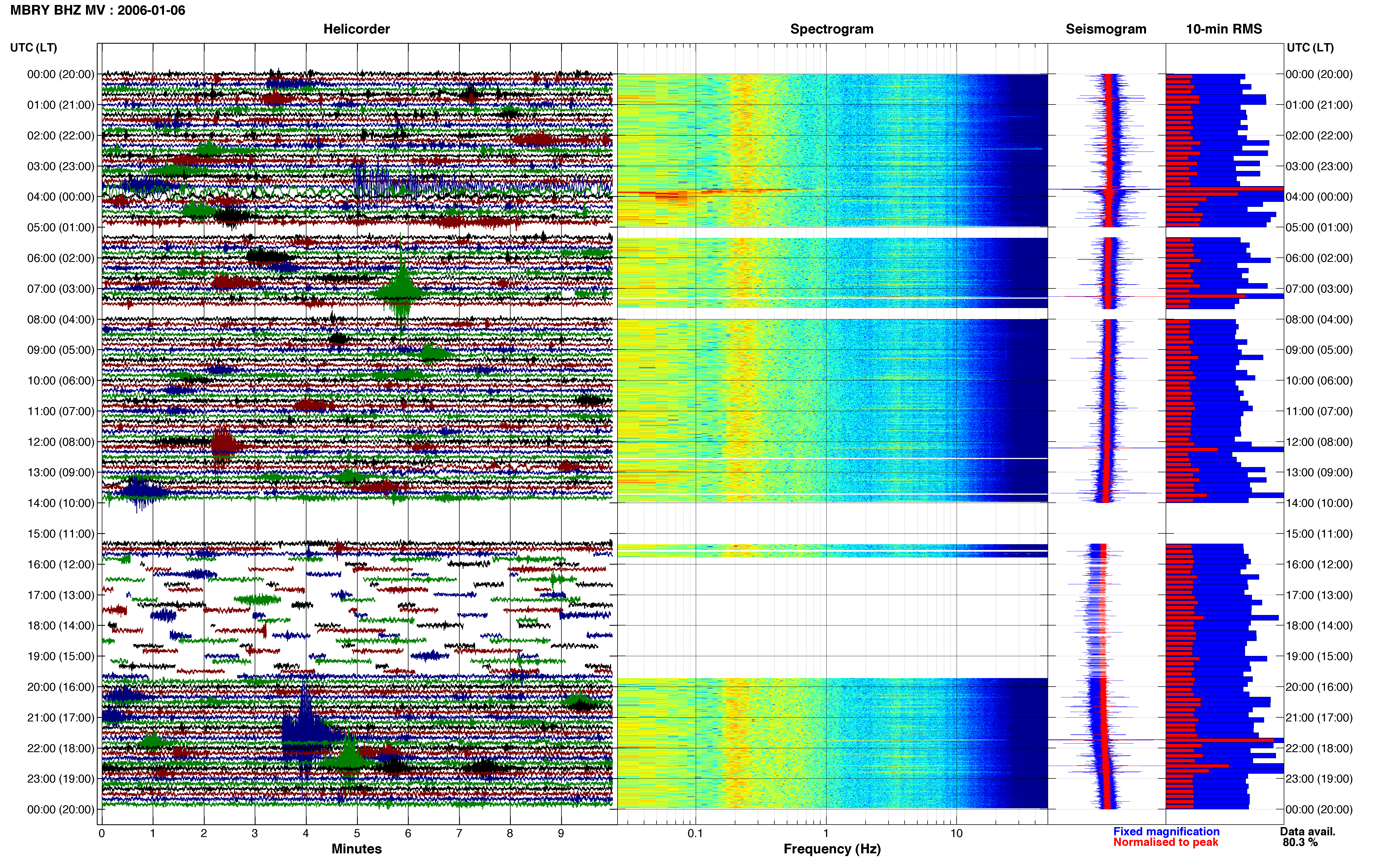Click the Helicorder axis label '01:00 (21:00)'
Screen dimensions: 1388x868
coord(61,105)
